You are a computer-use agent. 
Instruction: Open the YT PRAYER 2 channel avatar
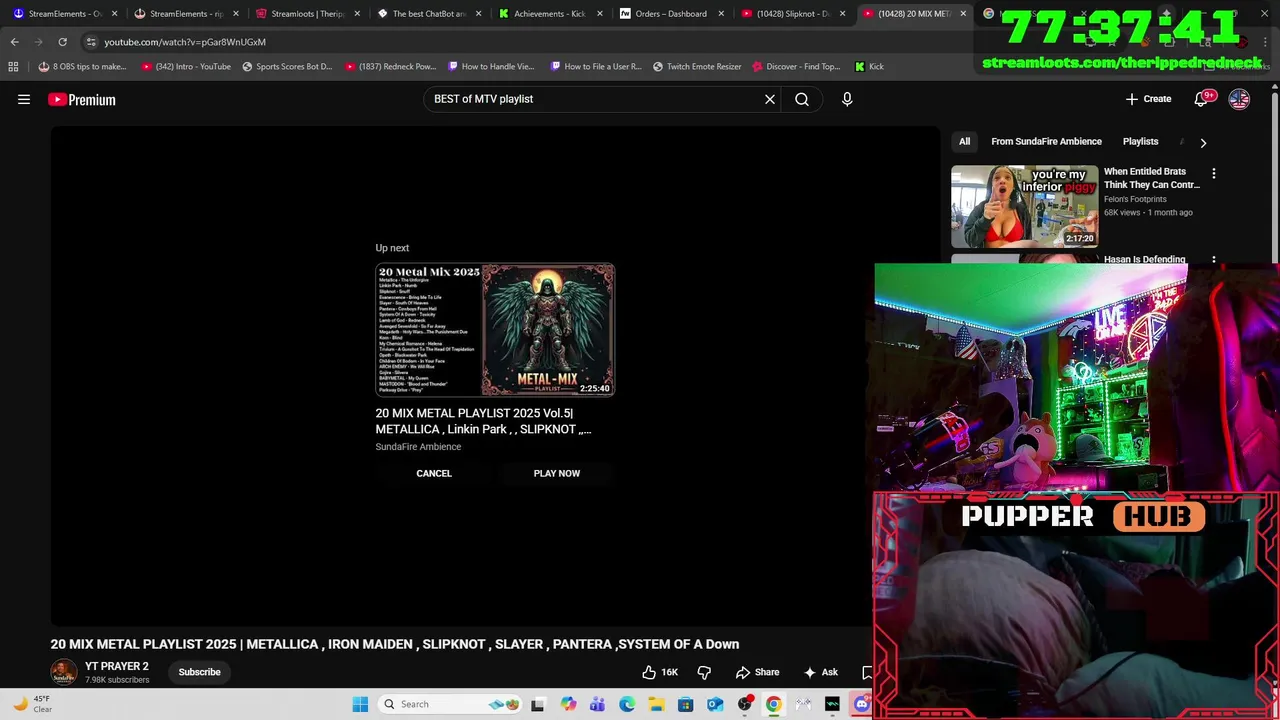[x=64, y=672]
